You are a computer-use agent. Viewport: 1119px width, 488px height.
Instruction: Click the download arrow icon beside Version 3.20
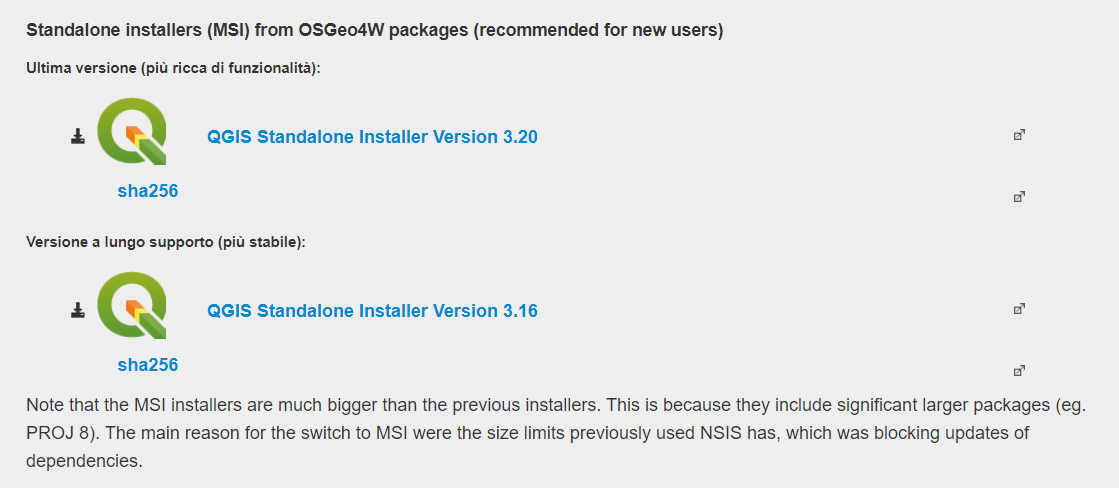pos(78,137)
